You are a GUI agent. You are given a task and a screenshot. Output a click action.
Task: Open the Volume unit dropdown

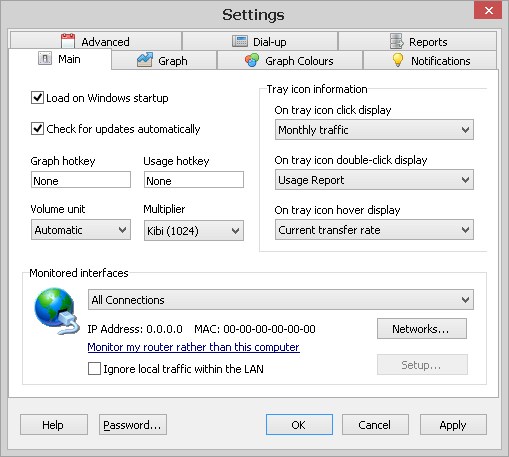81,230
